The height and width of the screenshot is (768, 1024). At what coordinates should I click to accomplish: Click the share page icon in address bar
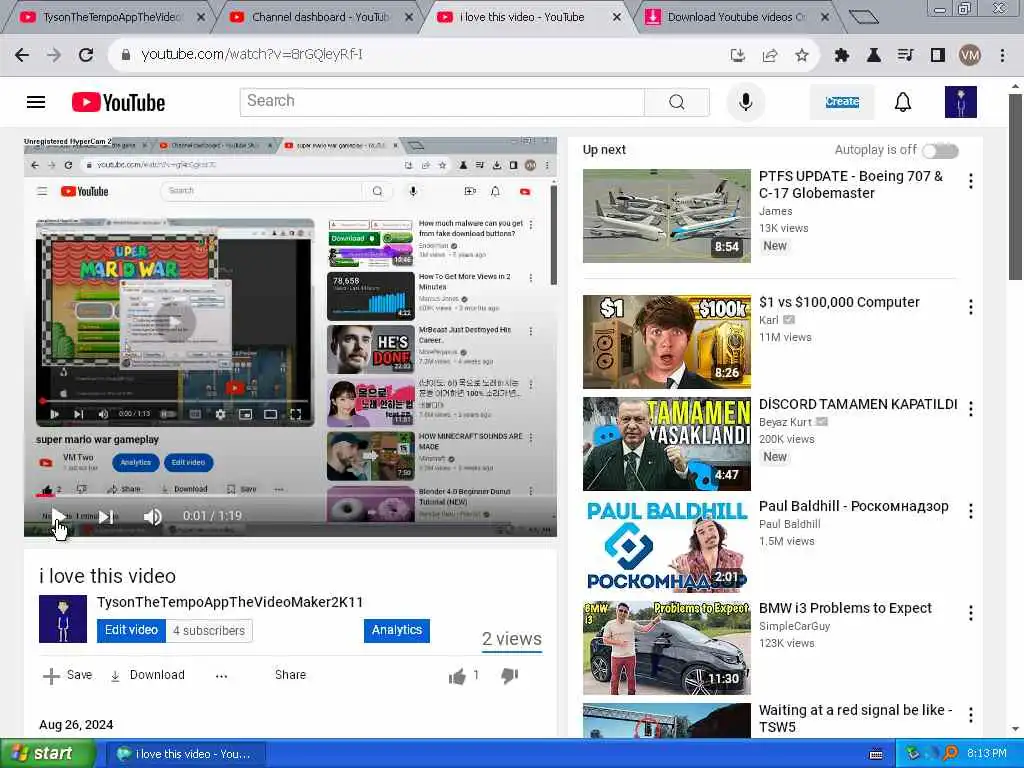[x=770, y=56]
